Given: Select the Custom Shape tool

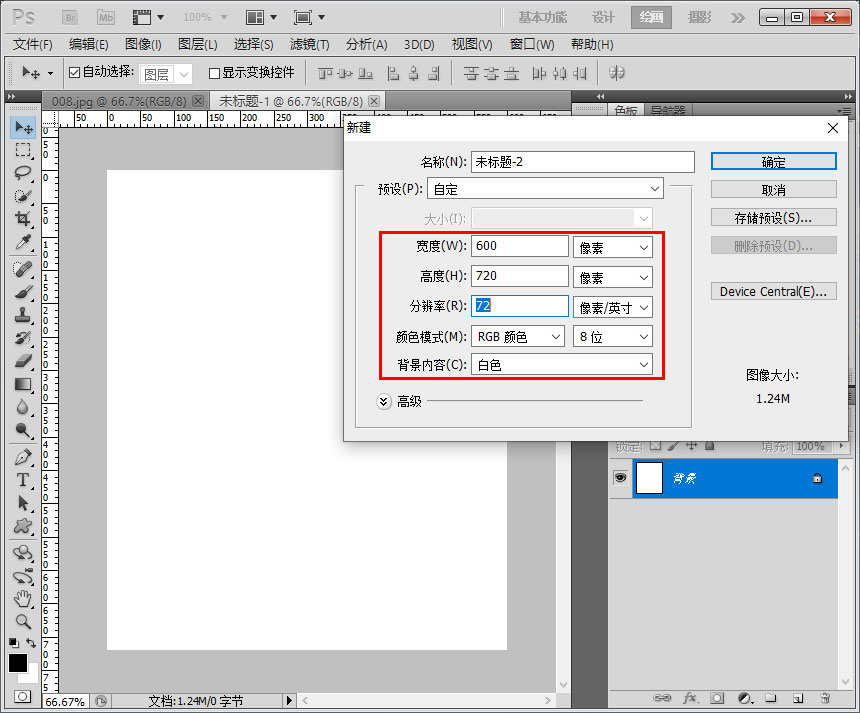Looking at the screenshot, I should point(23,526).
